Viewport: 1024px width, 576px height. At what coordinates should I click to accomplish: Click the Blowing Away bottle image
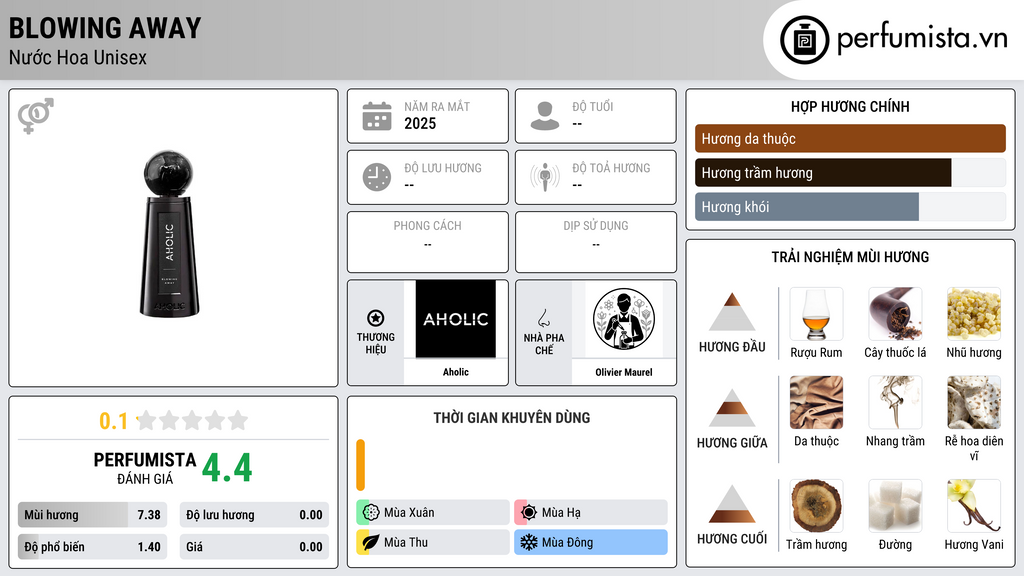click(x=169, y=234)
